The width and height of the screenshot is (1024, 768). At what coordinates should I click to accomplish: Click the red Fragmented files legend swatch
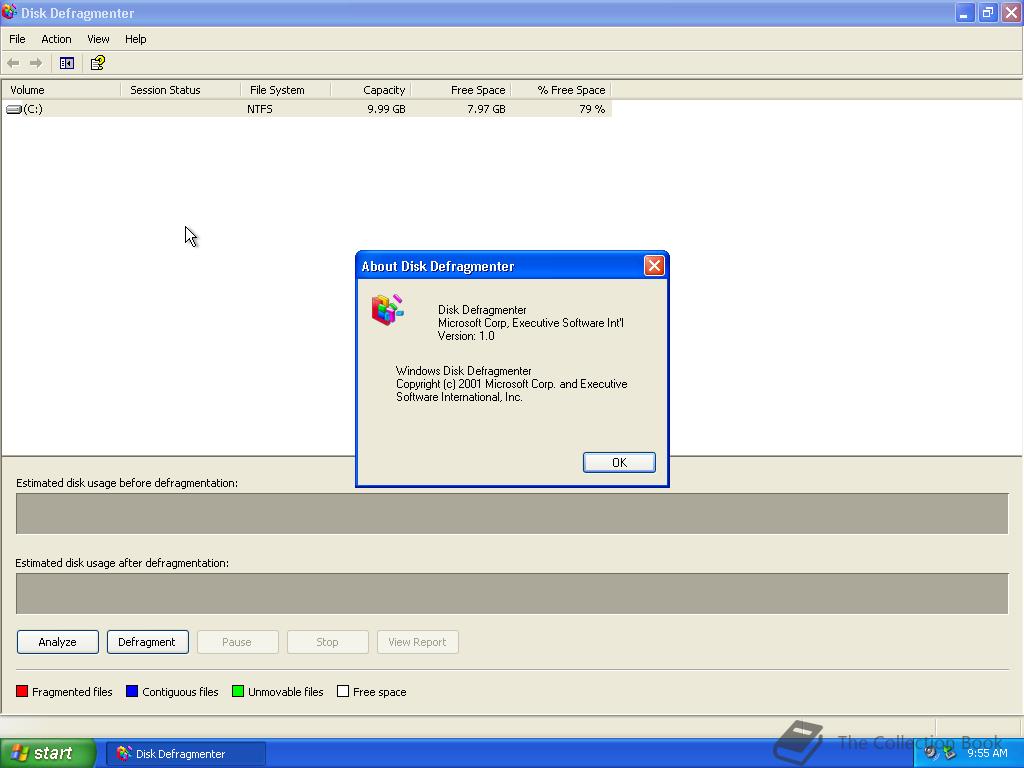22,692
